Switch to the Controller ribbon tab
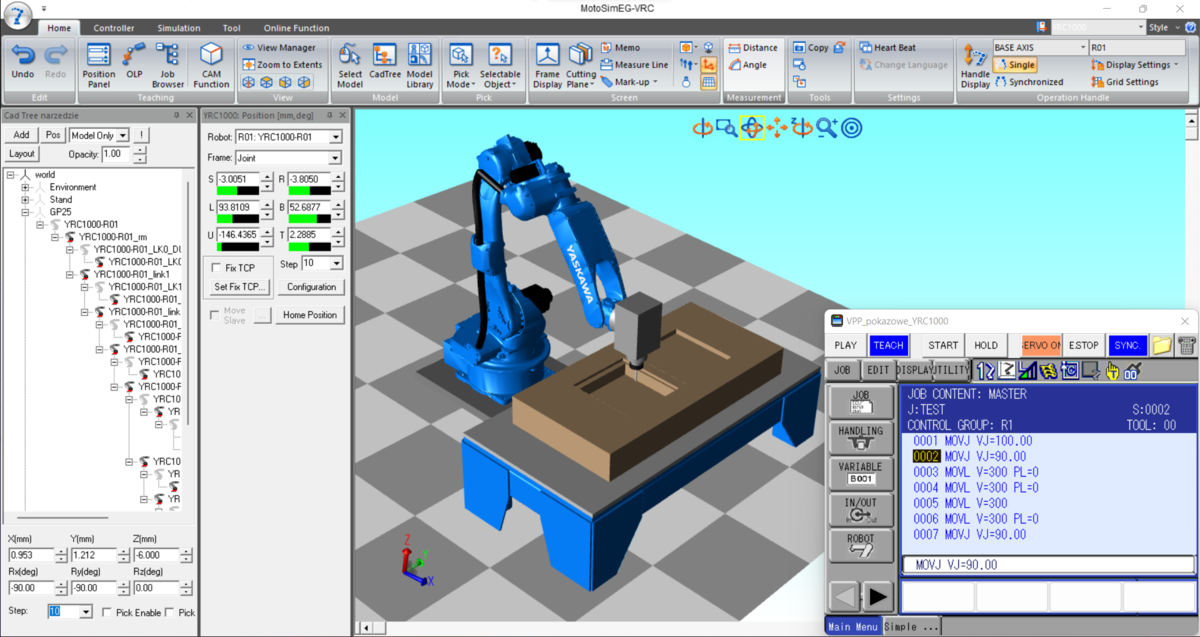This screenshot has height=637, width=1200. tap(114, 28)
